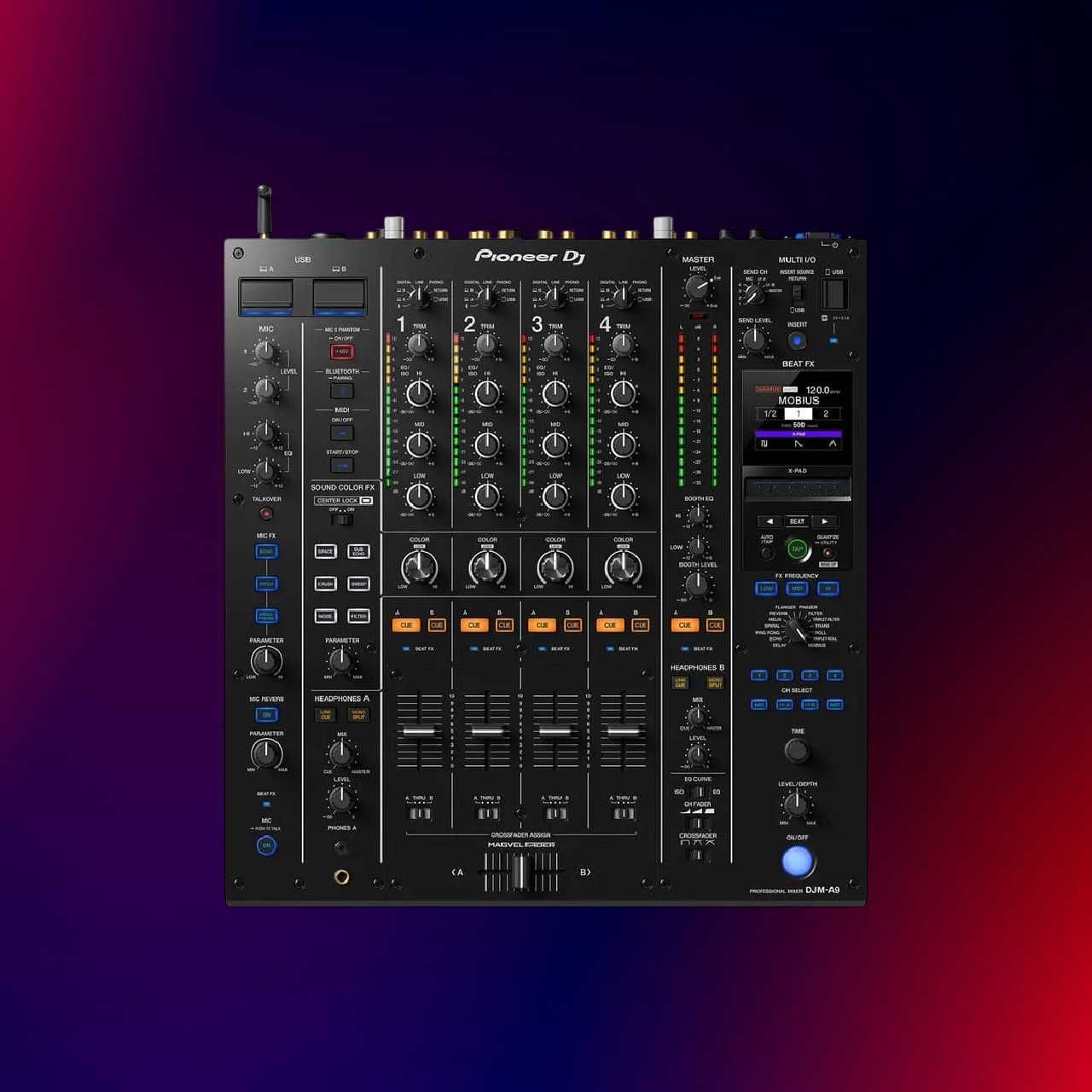Turn on the MIC FX PITCH button
Image resolution: width=1092 pixels, height=1092 pixels.
266,584
